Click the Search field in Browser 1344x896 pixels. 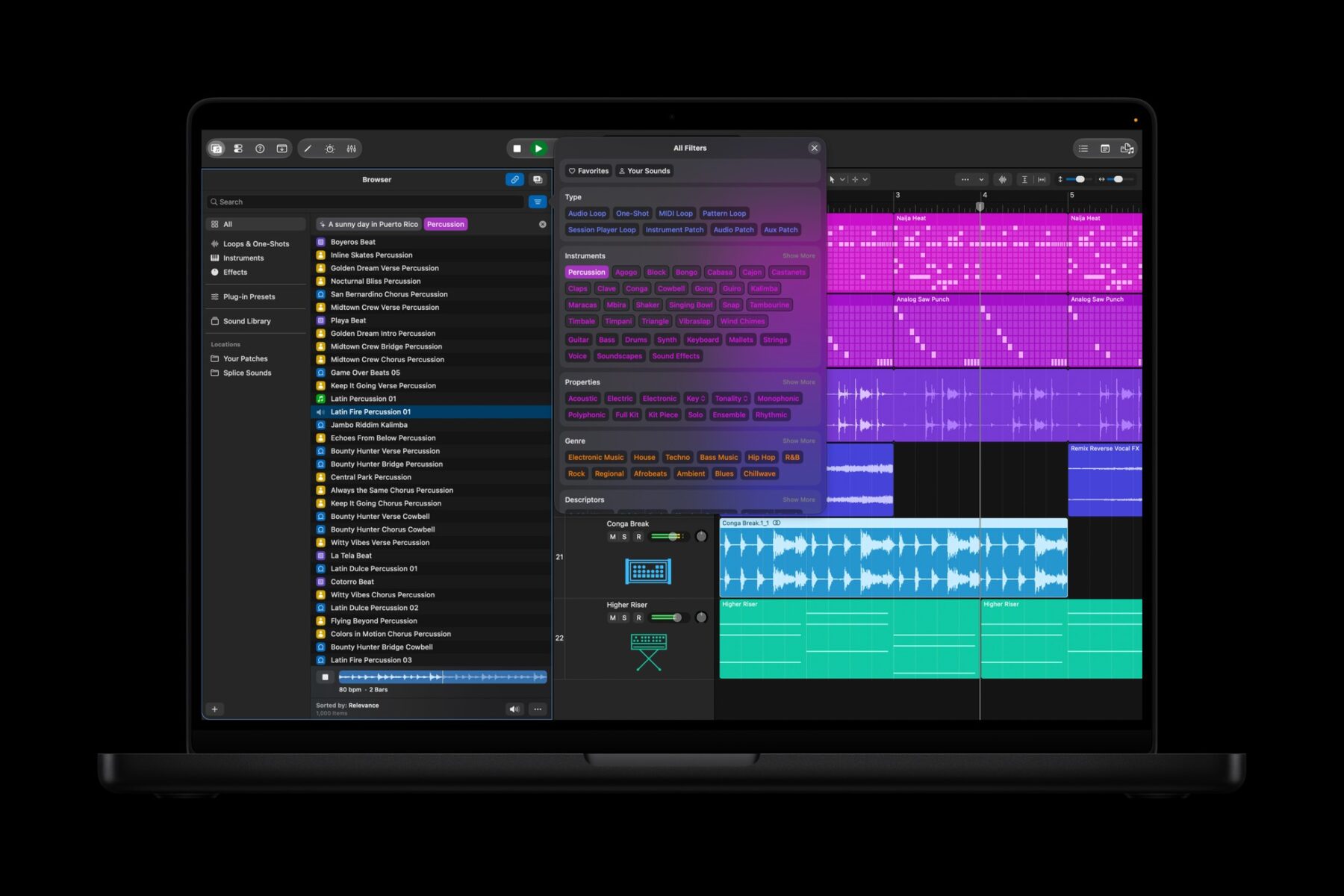(x=366, y=202)
